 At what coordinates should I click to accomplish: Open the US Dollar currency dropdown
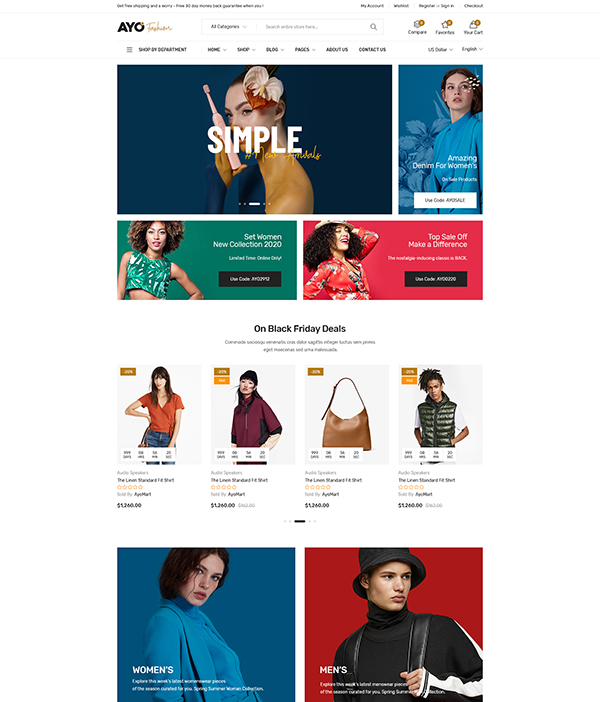pyautogui.click(x=440, y=50)
